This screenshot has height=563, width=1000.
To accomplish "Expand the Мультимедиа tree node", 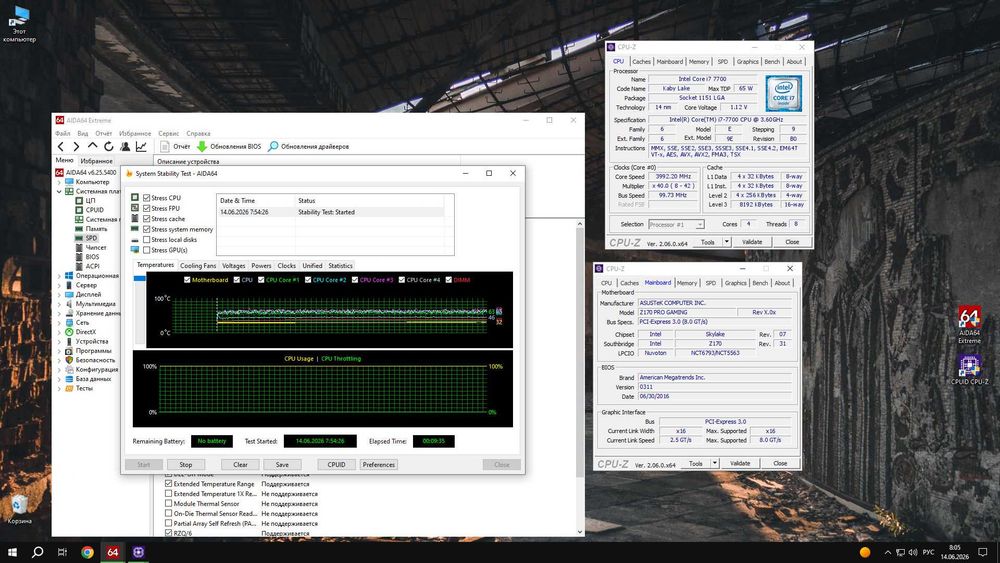I will [59, 303].
